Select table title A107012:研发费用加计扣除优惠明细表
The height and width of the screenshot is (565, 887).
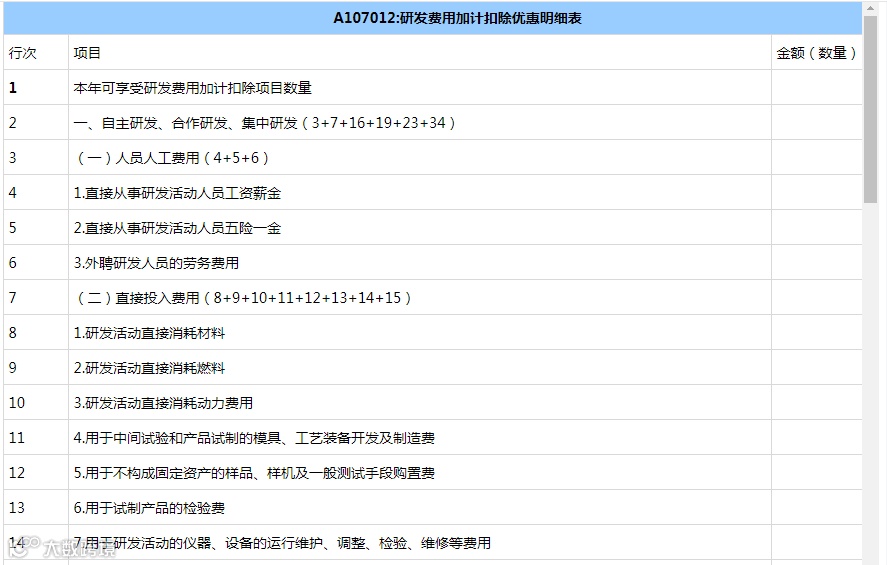(x=458, y=18)
